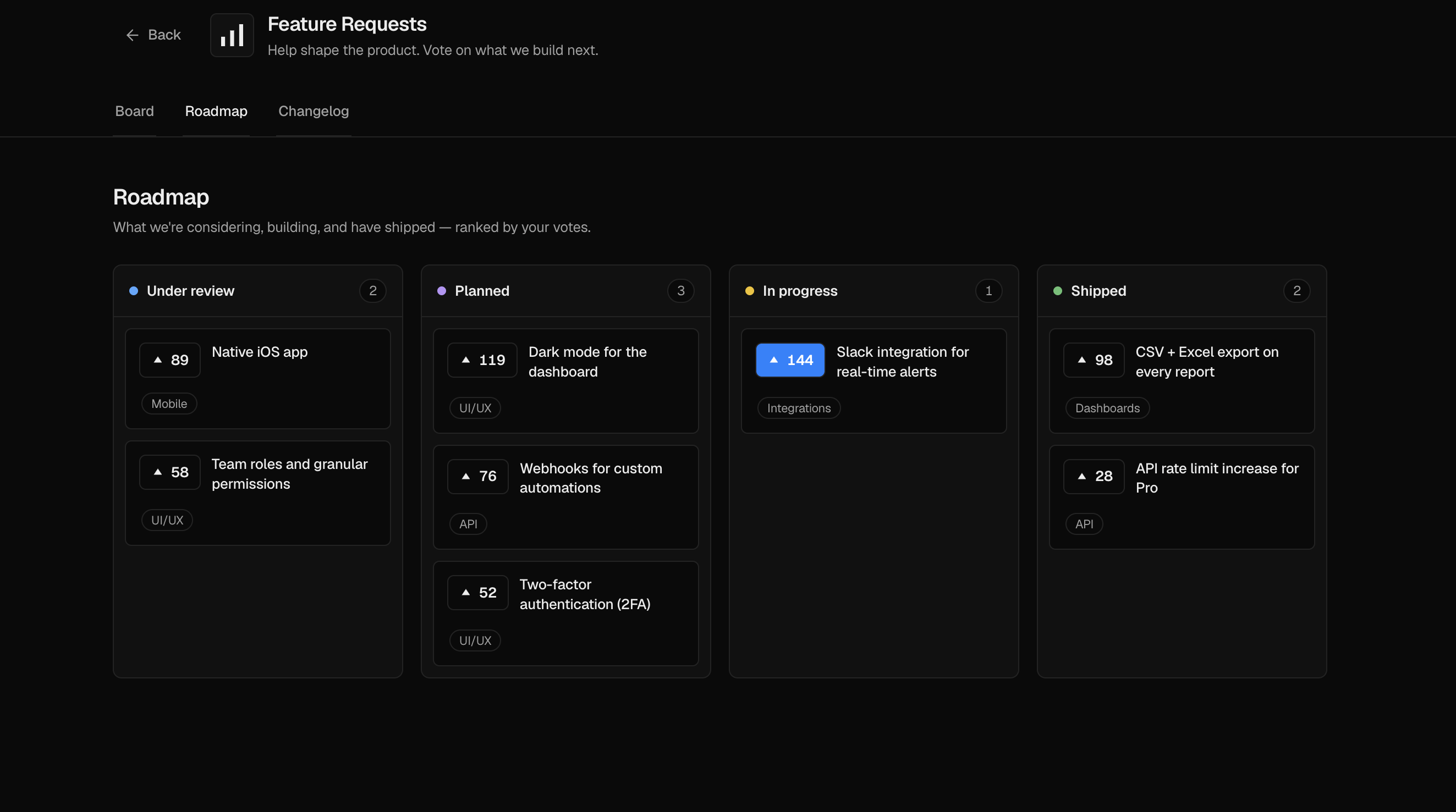Screen dimensions: 1456x812
Task: Click the Roadmap section heading
Action: point(161,197)
